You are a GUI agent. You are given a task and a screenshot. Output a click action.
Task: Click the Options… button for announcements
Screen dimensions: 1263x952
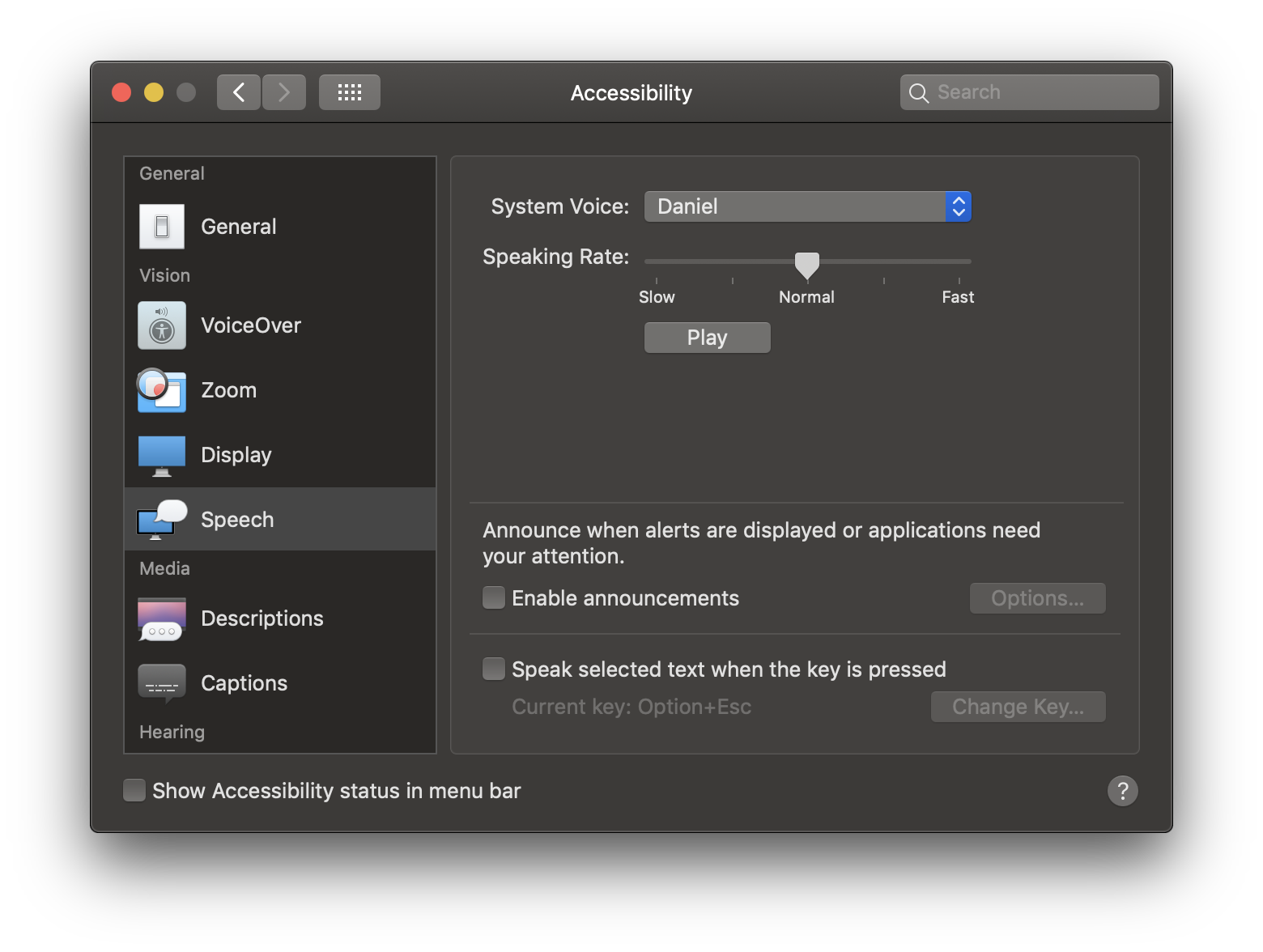pos(1037,598)
